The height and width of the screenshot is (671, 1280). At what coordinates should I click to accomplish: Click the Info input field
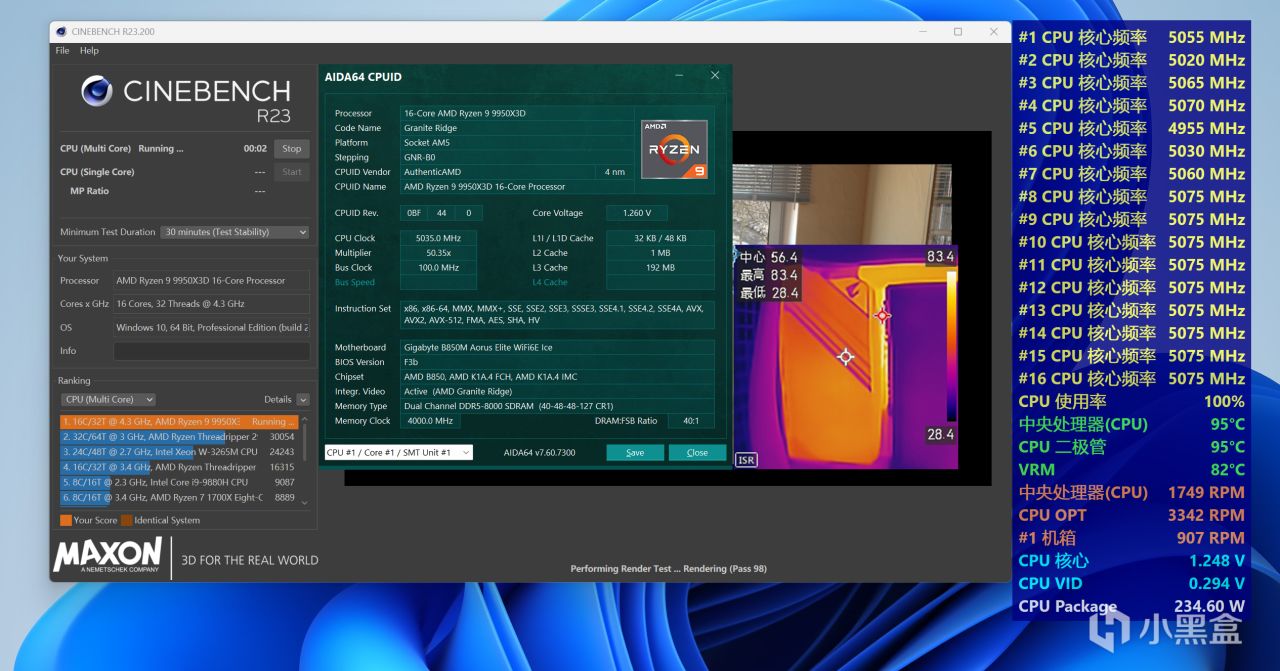pos(211,351)
